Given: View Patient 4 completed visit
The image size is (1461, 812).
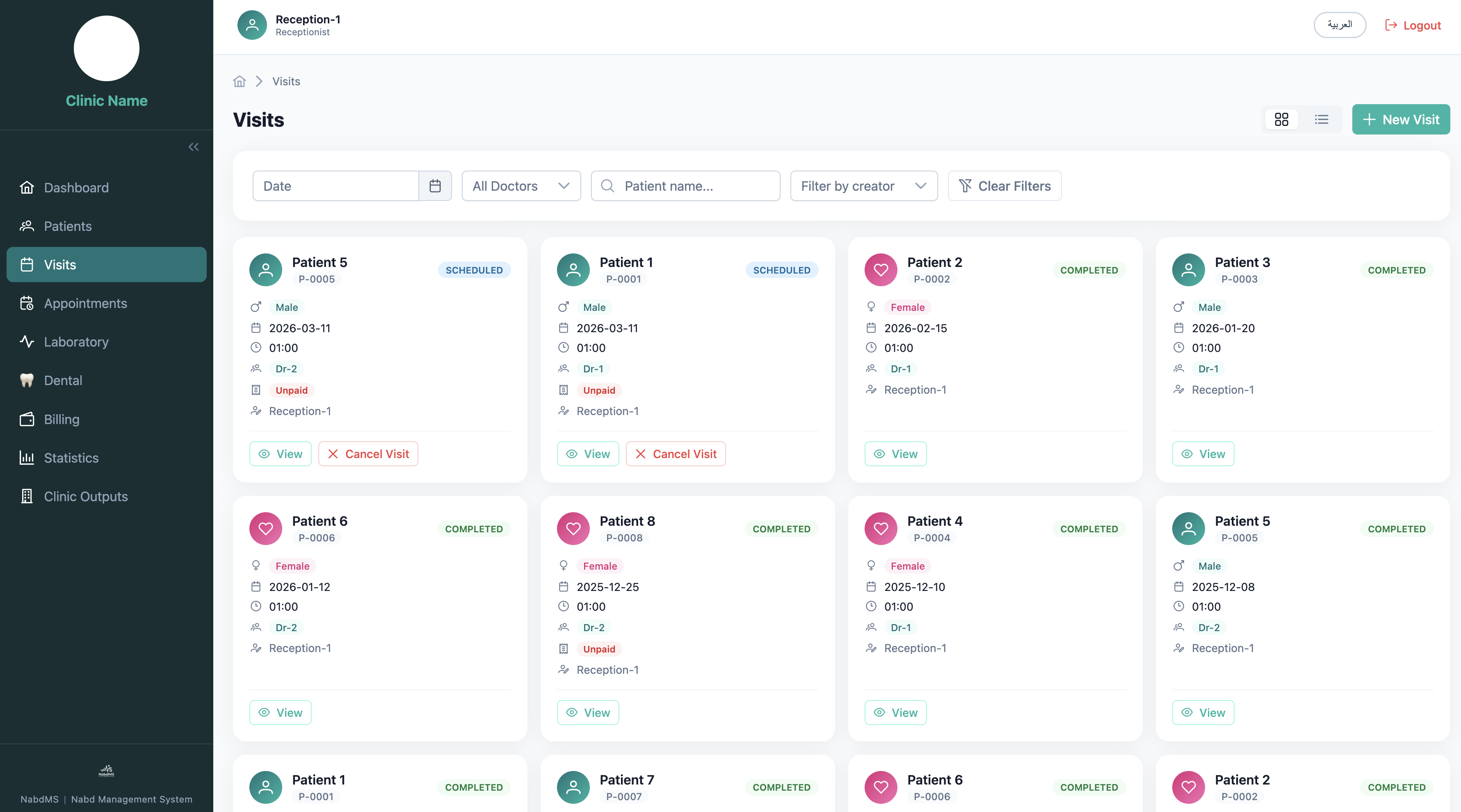Looking at the screenshot, I should (x=895, y=712).
